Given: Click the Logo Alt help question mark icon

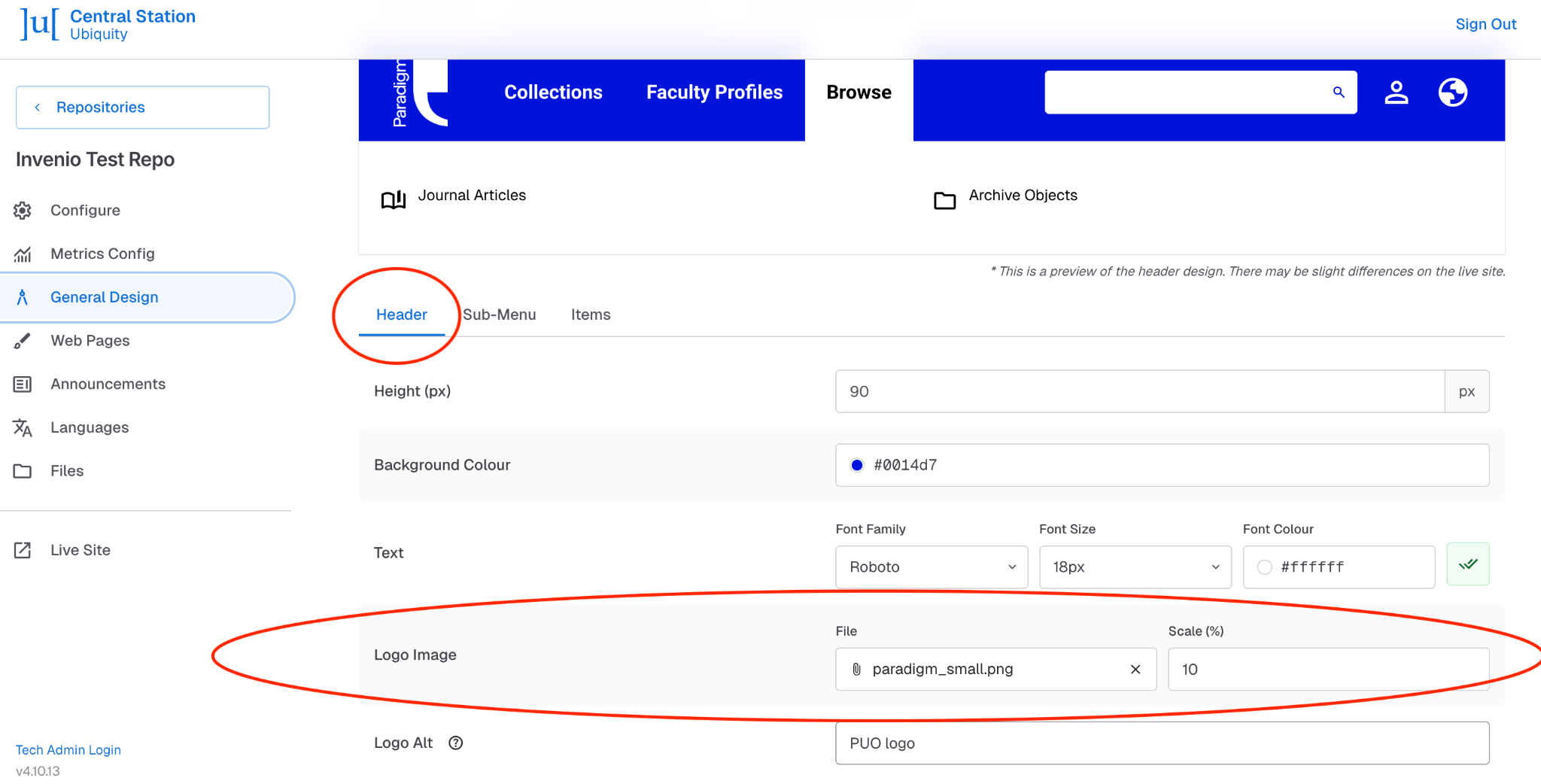Looking at the screenshot, I should coord(456,743).
